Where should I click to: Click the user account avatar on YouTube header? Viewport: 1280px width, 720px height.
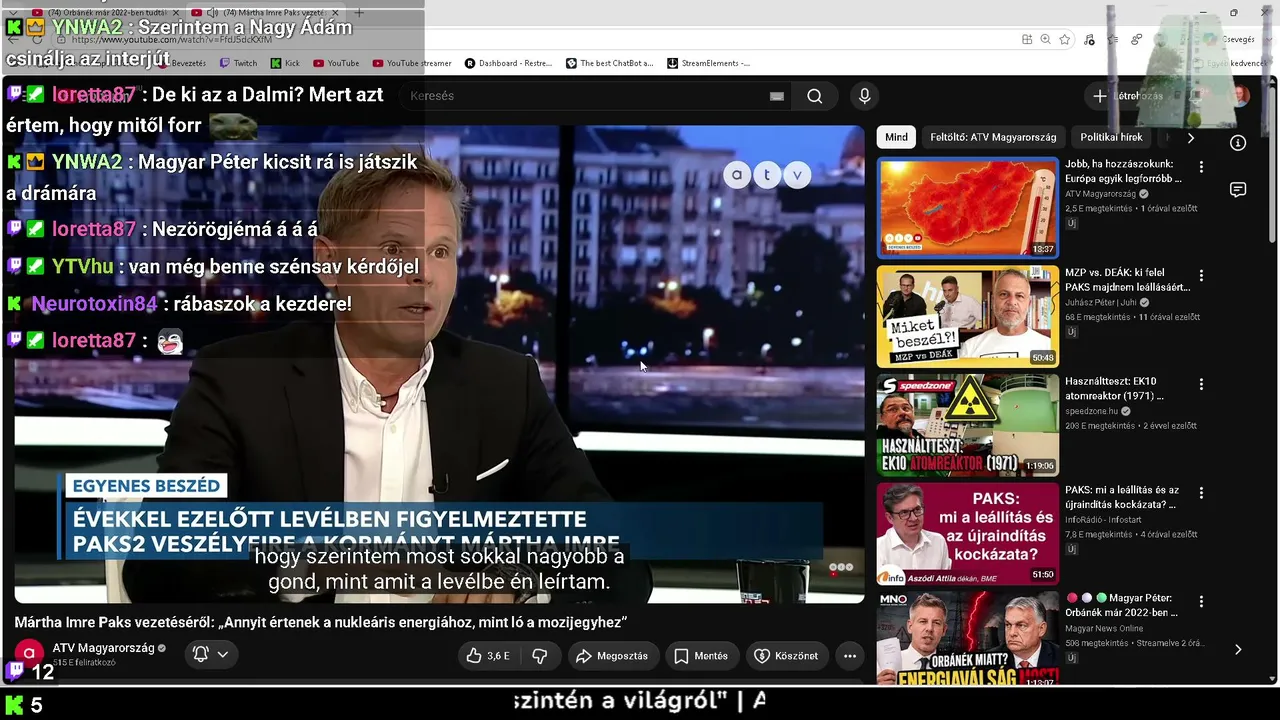pyautogui.click(x=1240, y=96)
